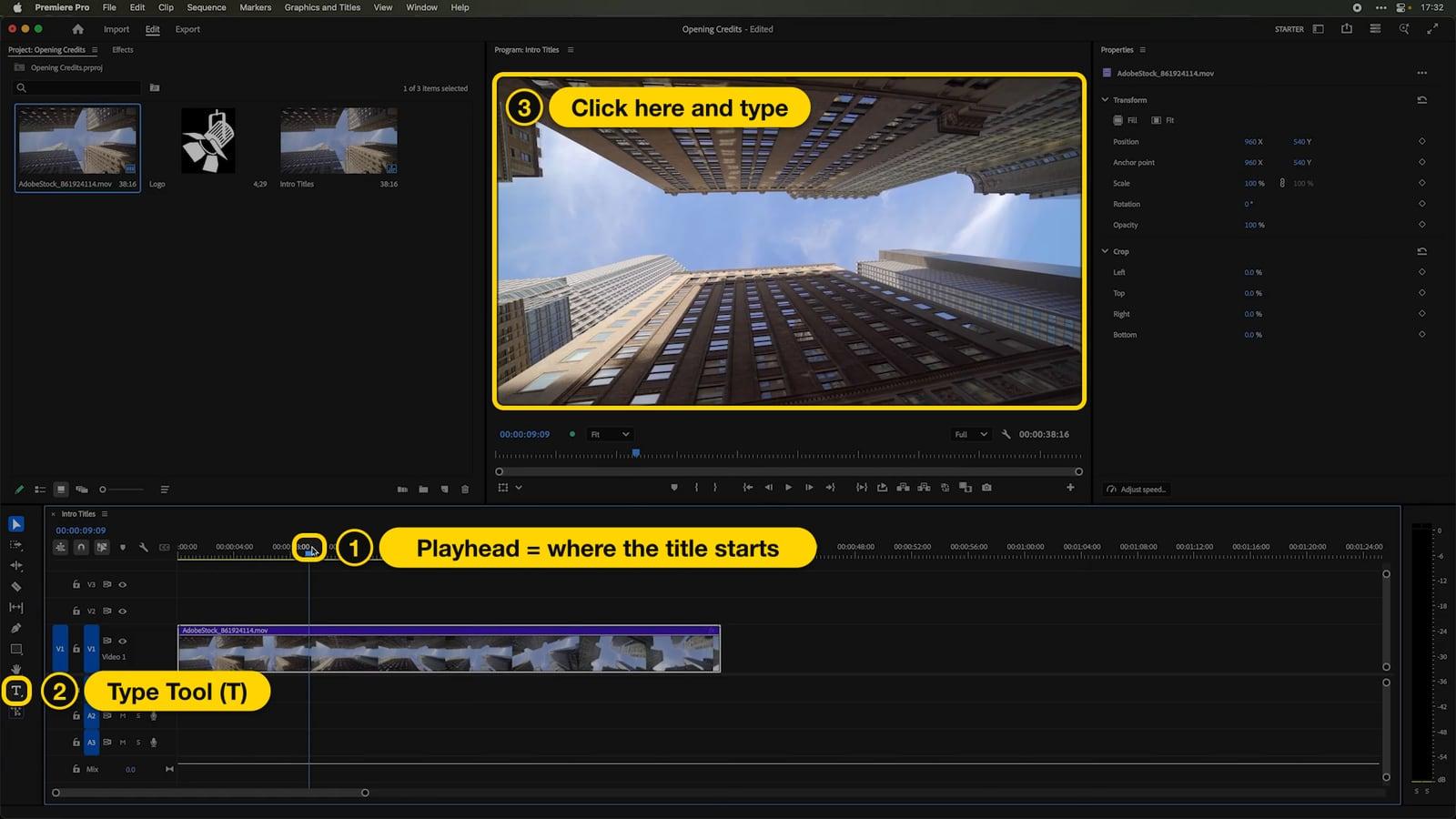
Task: Collapse the Crop section
Action: (1106, 252)
